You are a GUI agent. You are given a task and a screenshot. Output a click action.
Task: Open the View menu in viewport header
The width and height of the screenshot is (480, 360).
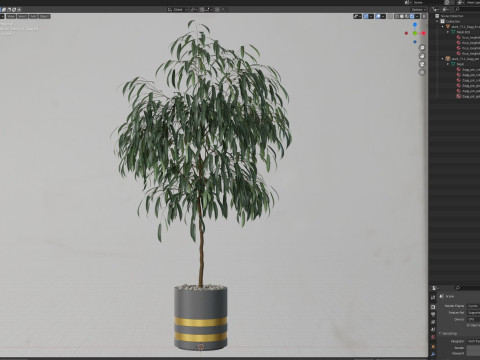click(11, 16)
